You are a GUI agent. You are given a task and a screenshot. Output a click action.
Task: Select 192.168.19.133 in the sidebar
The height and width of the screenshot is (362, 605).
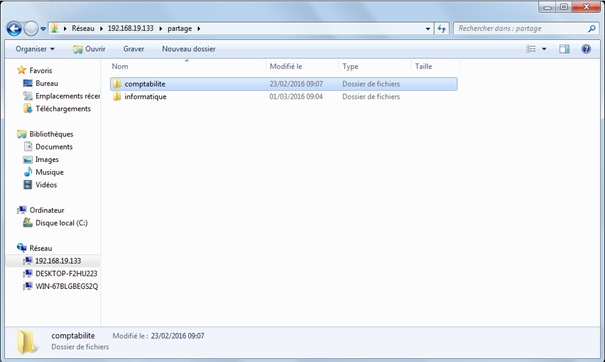click(x=58, y=261)
